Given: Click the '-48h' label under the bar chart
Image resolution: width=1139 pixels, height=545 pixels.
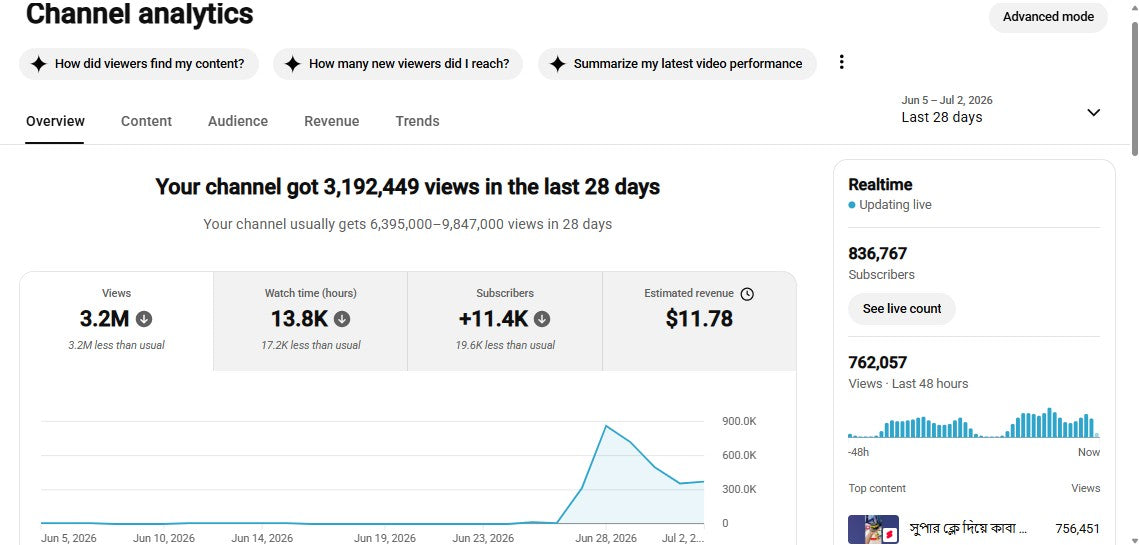Looking at the screenshot, I should coord(858,452).
